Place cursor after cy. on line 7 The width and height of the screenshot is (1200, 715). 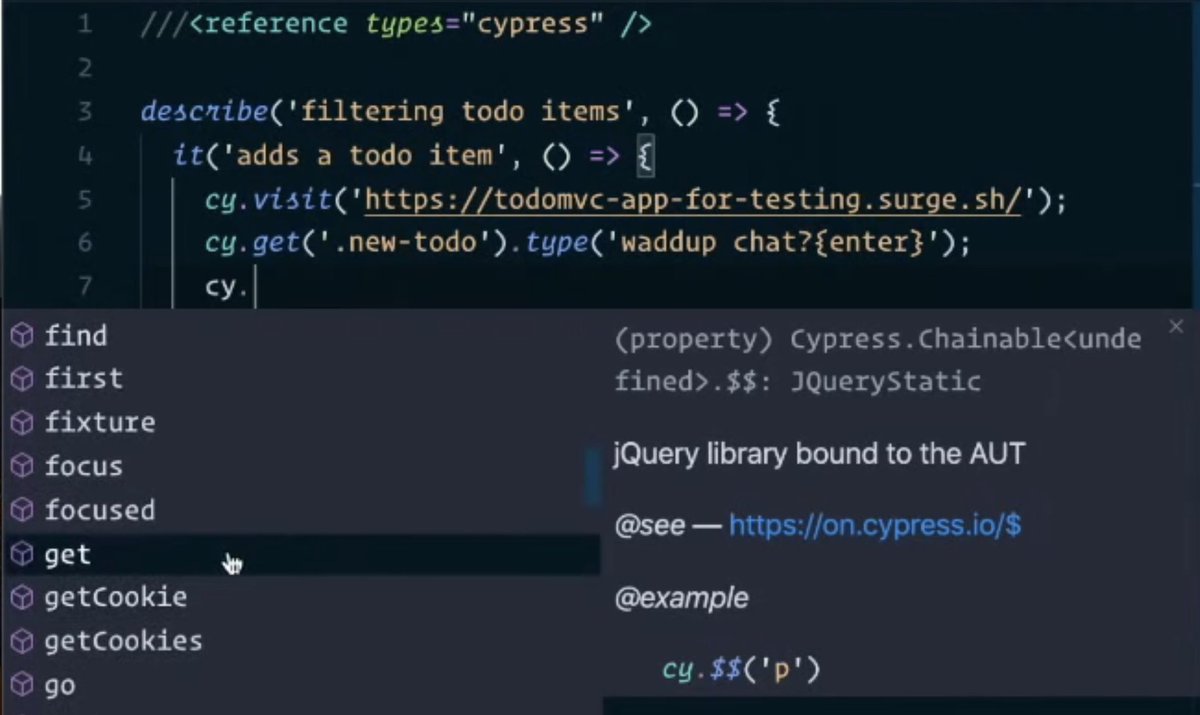tap(255, 288)
